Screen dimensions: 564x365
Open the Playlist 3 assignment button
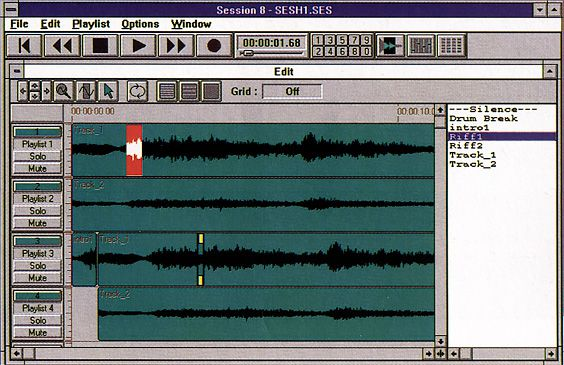point(37,254)
